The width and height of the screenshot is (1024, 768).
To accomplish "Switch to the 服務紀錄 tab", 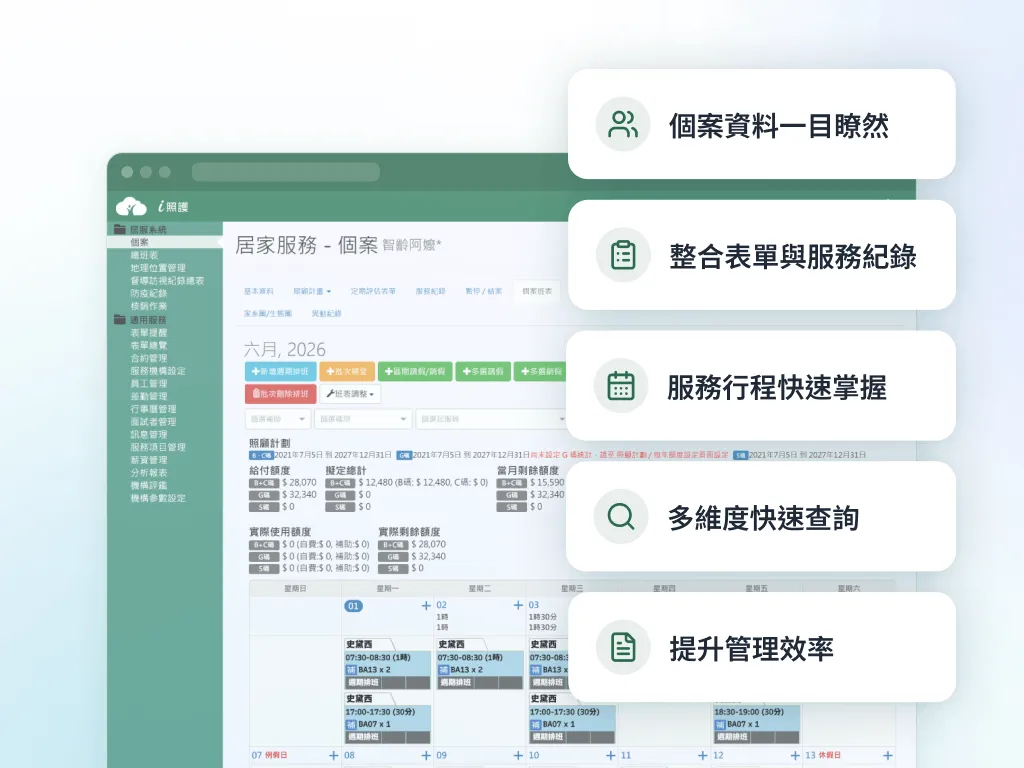I will click(430, 291).
